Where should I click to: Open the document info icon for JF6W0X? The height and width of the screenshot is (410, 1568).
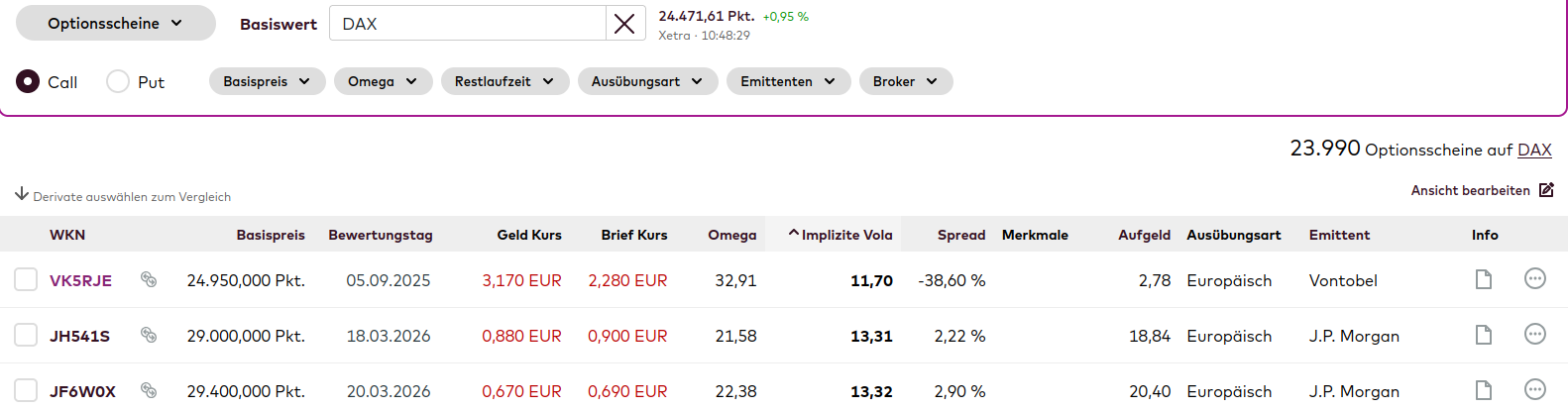point(1484,390)
